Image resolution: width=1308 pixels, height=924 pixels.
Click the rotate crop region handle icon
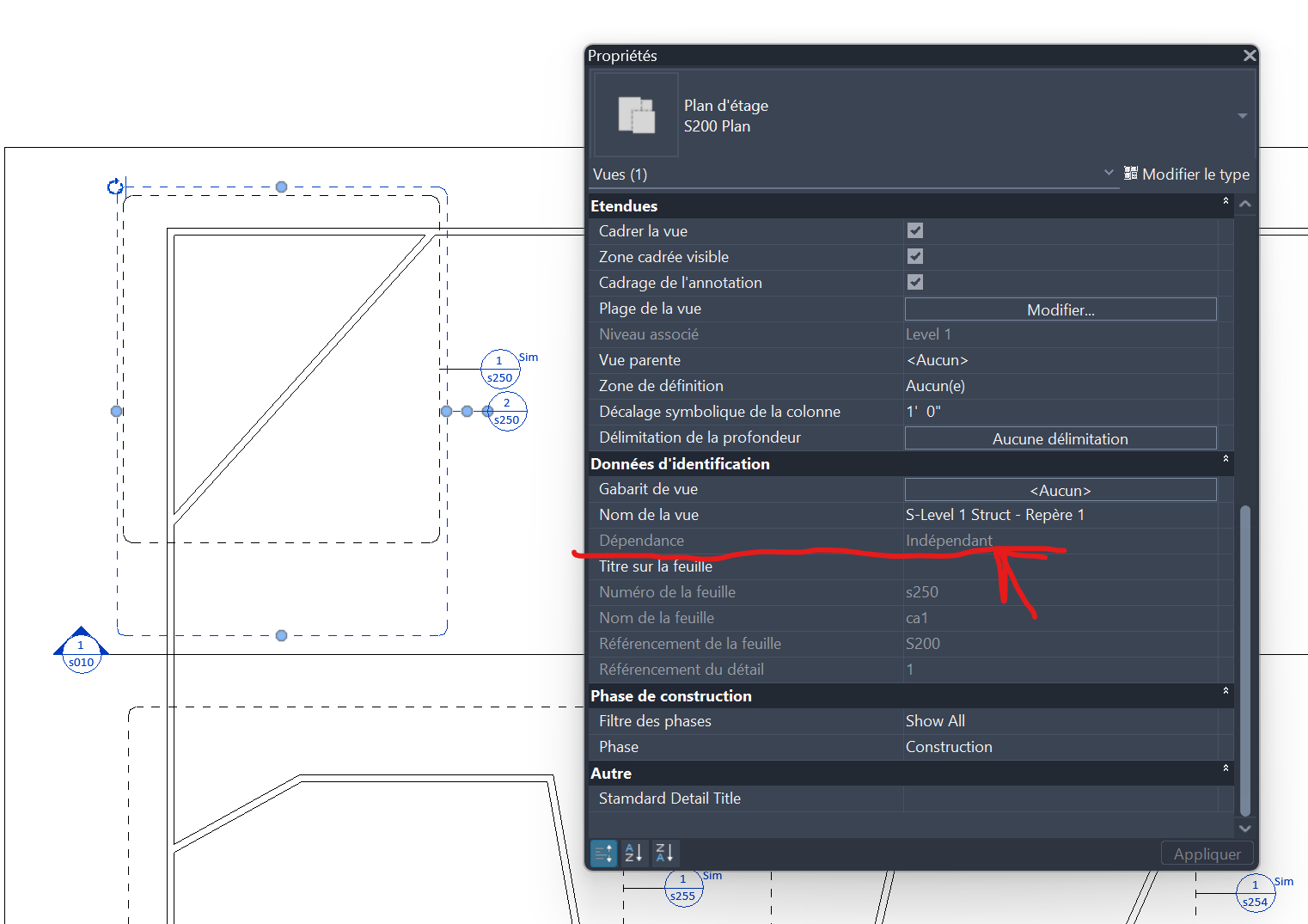click(115, 186)
